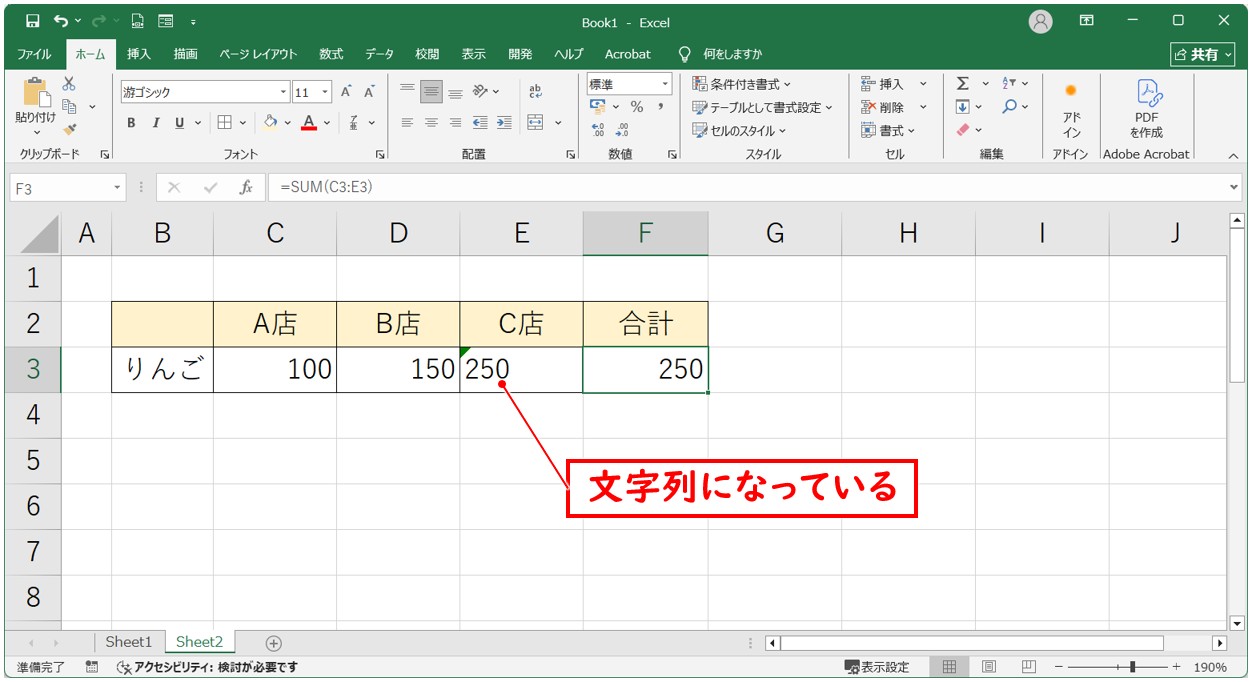Click the Format Painter brush icon
This screenshot has height=682, width=1252.
(69, 129)
